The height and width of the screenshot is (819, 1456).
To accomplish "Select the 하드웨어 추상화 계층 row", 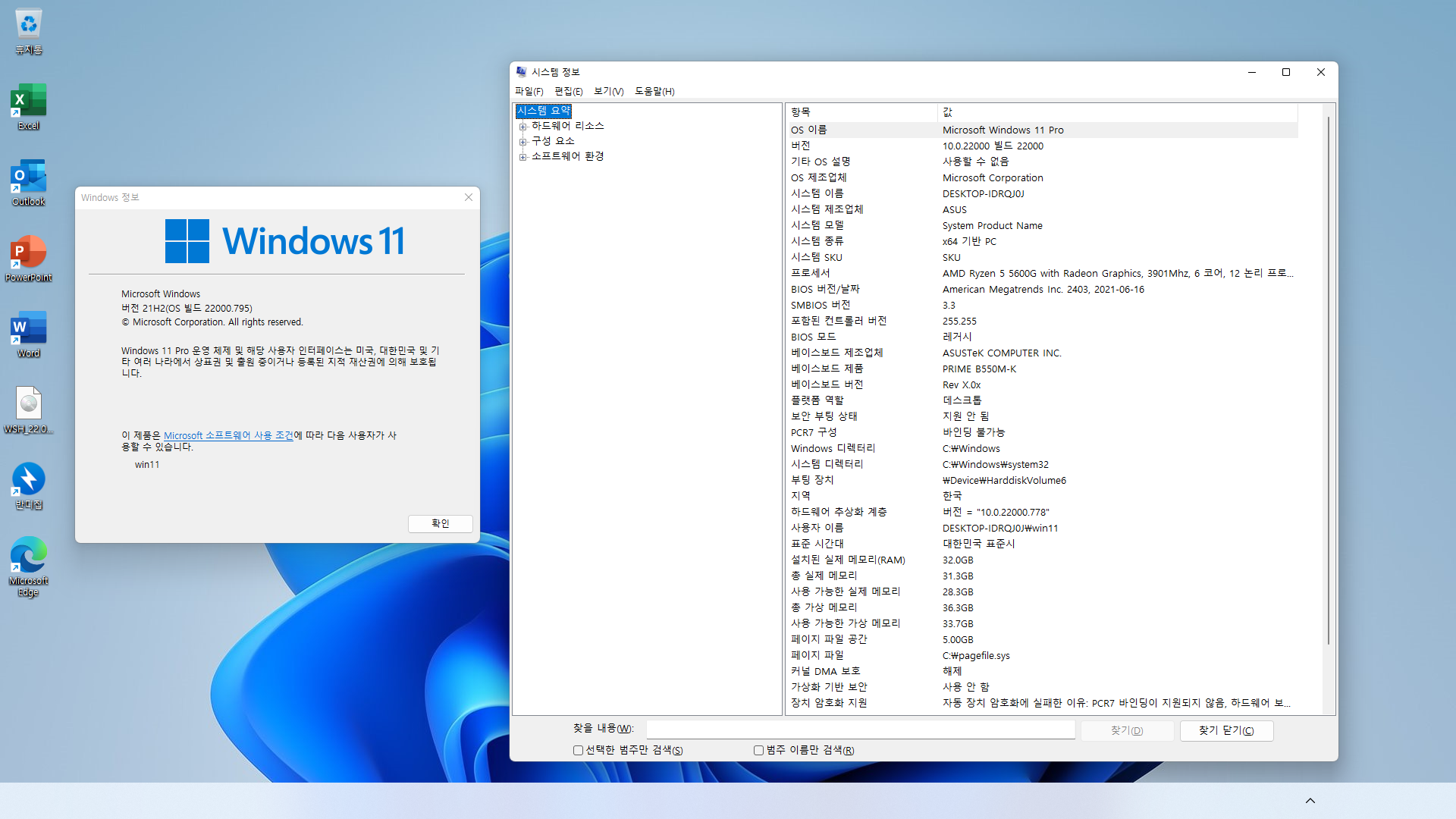I will pyautogui.click(x=1043, y=512).
